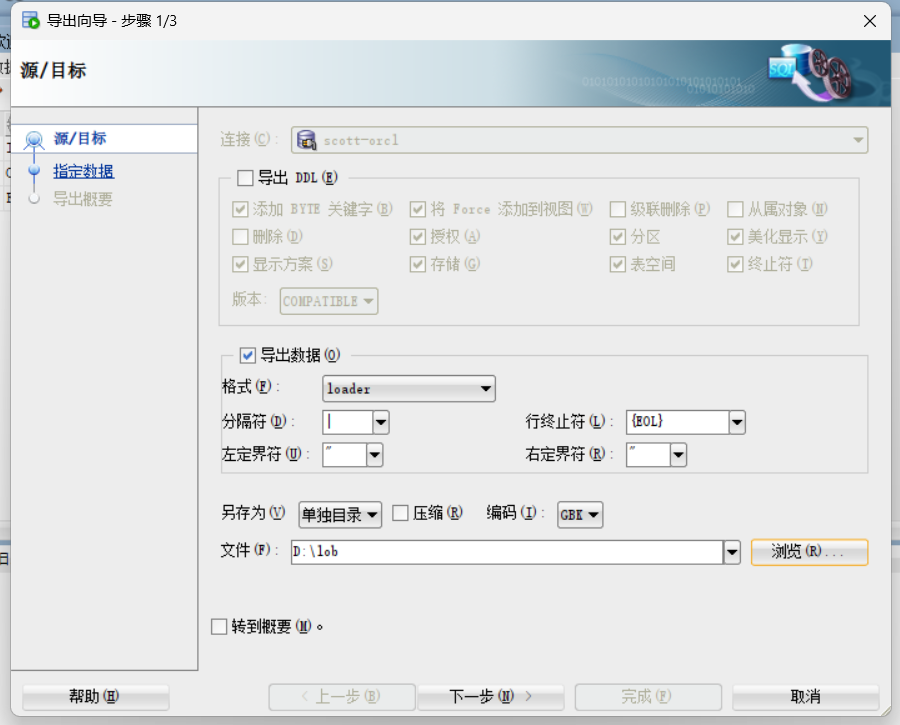Check the 级联删除 option
The image size is (900, 725).
[x=617, y=209]
